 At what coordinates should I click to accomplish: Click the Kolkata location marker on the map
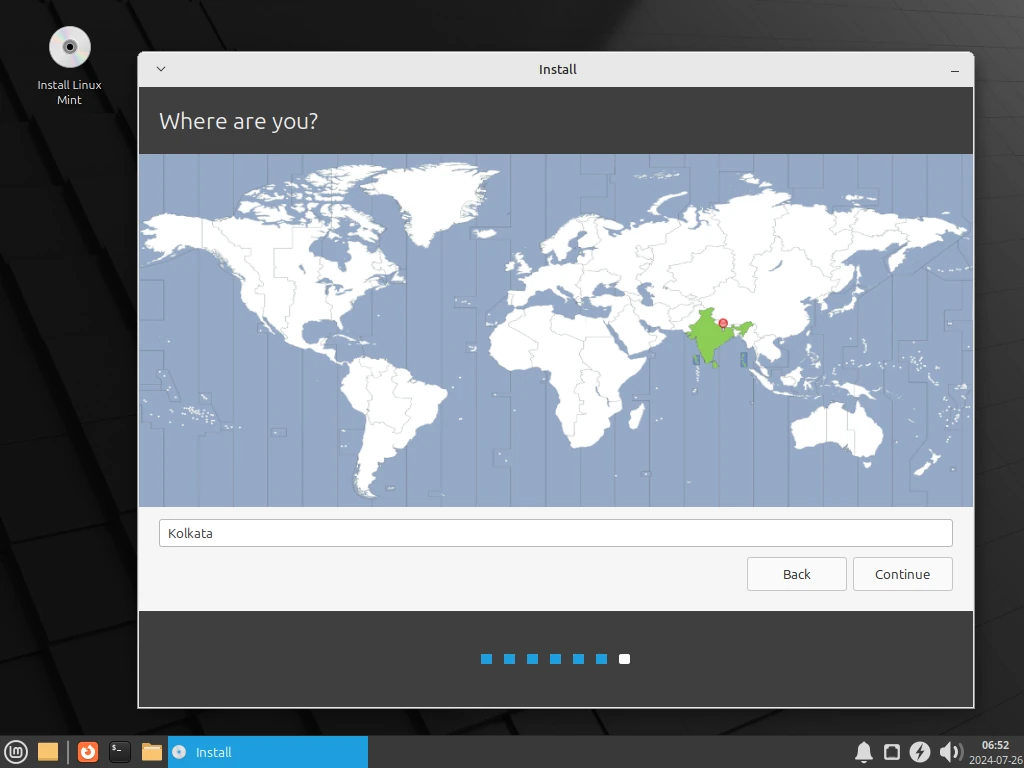pos(722,322)
